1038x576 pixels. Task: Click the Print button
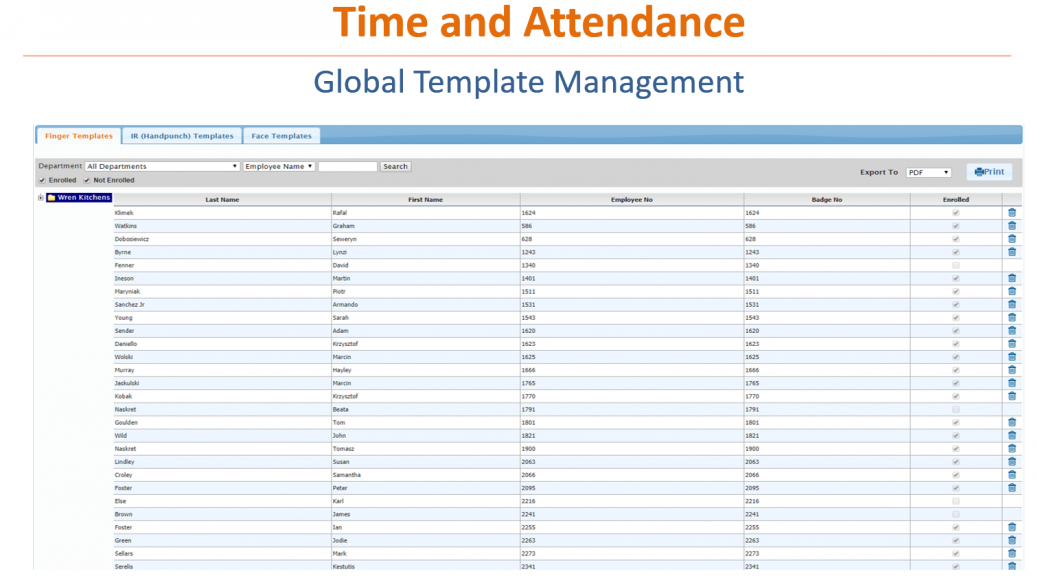(x=989, y=172)
